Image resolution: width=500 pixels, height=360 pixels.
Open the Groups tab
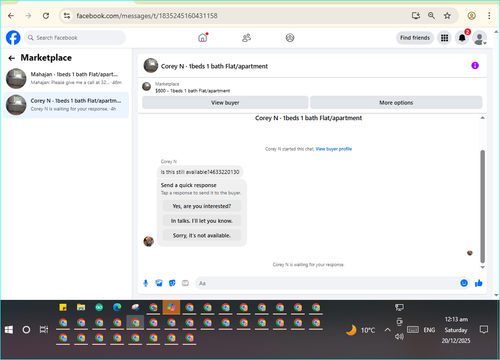pos(290,38)
